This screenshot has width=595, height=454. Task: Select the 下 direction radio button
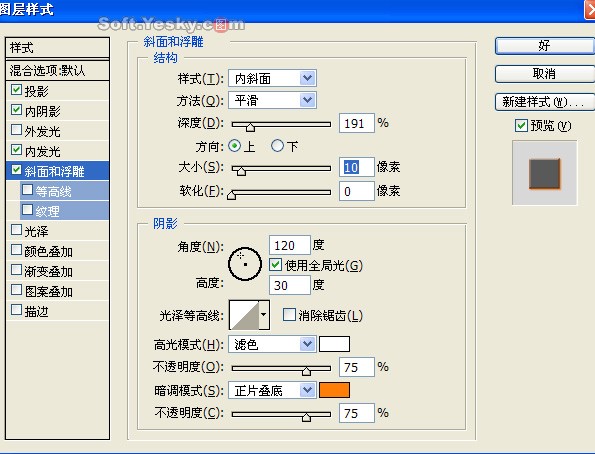pos(277,145)
